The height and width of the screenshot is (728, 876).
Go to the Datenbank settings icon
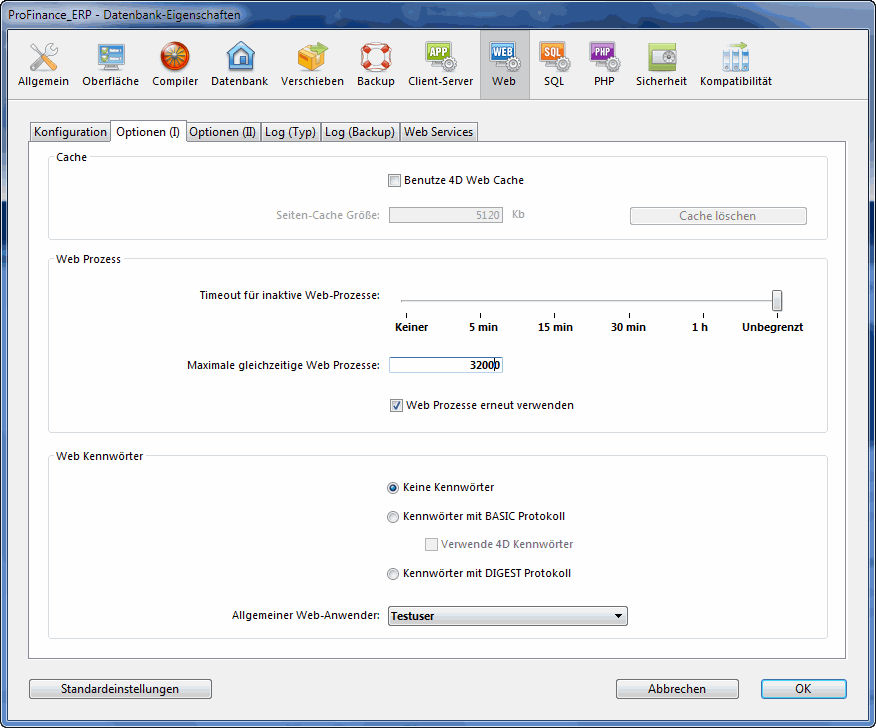239,64
